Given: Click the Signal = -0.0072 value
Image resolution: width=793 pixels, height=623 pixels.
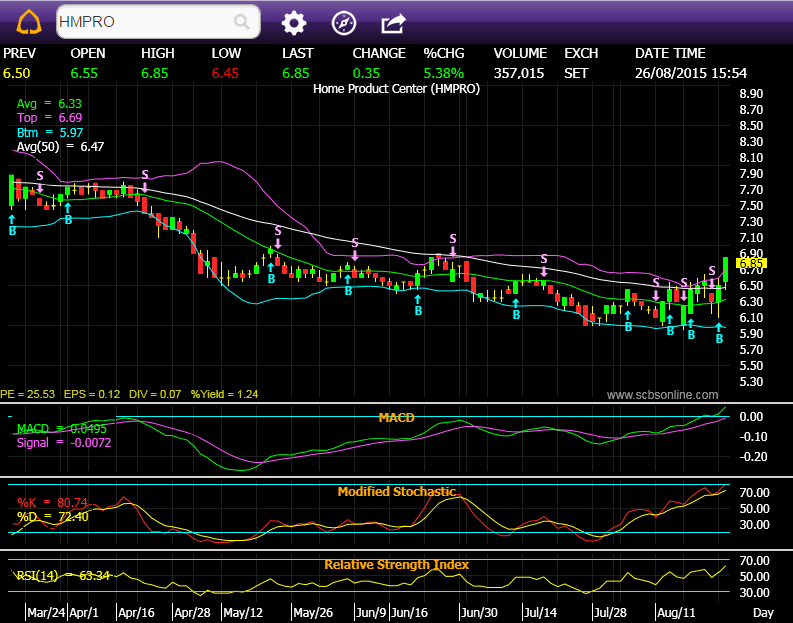Looking at the screenshot, I should click(x=64, y=442).
